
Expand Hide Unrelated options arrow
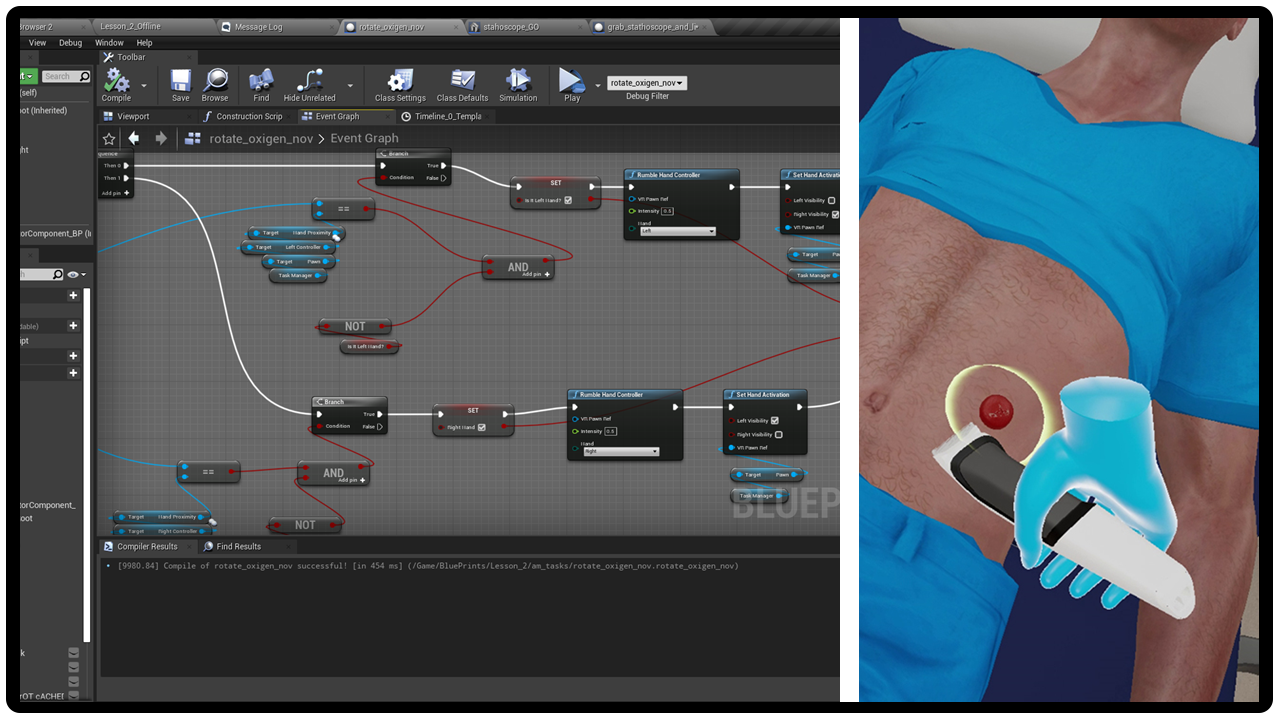pos(350,86)
